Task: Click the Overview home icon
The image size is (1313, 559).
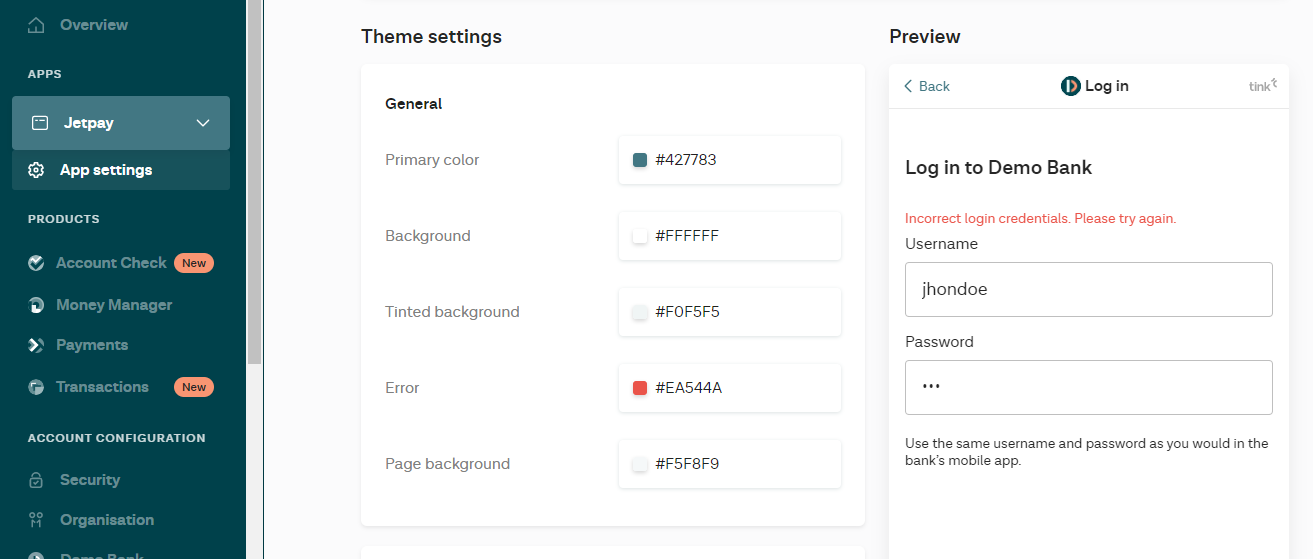Action: pos(37,25)
